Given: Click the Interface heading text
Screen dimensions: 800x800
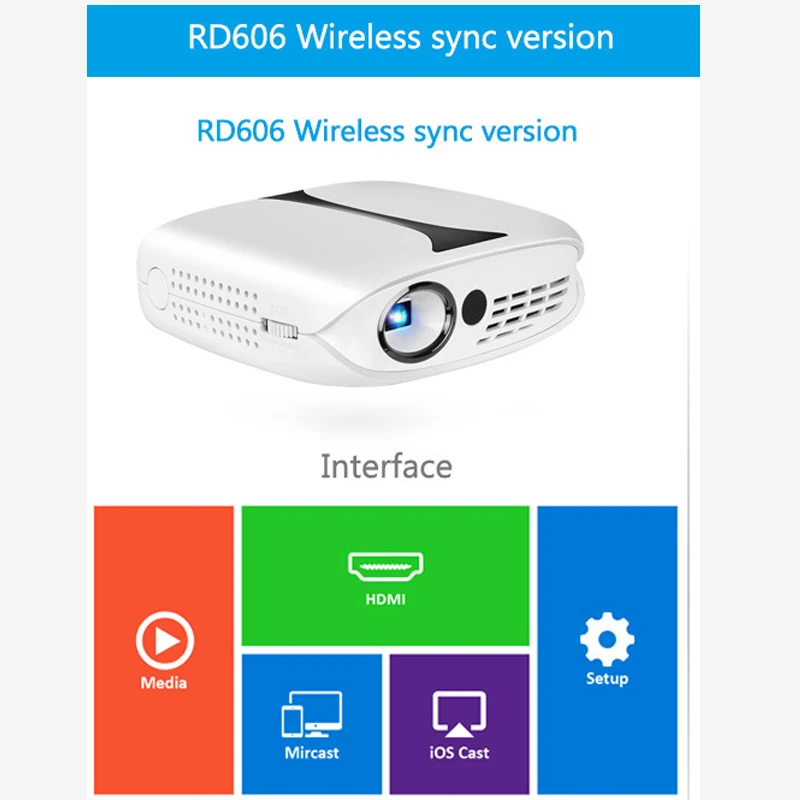Looking at the screenshot, I should pyautogui.click(x=386, y=466).
